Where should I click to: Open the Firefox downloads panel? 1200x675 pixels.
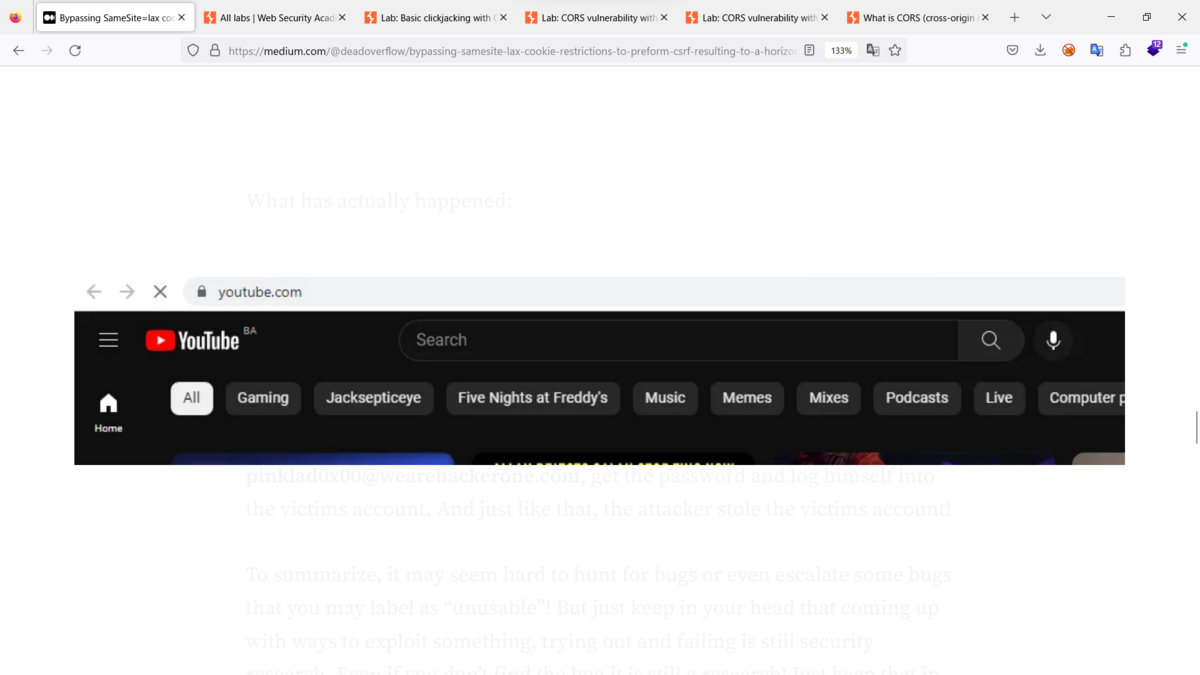[1040, 50]
